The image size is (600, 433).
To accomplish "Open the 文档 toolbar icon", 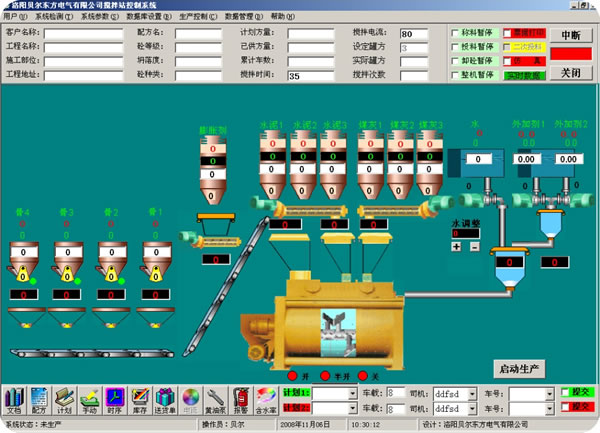I will coord(14,400).
